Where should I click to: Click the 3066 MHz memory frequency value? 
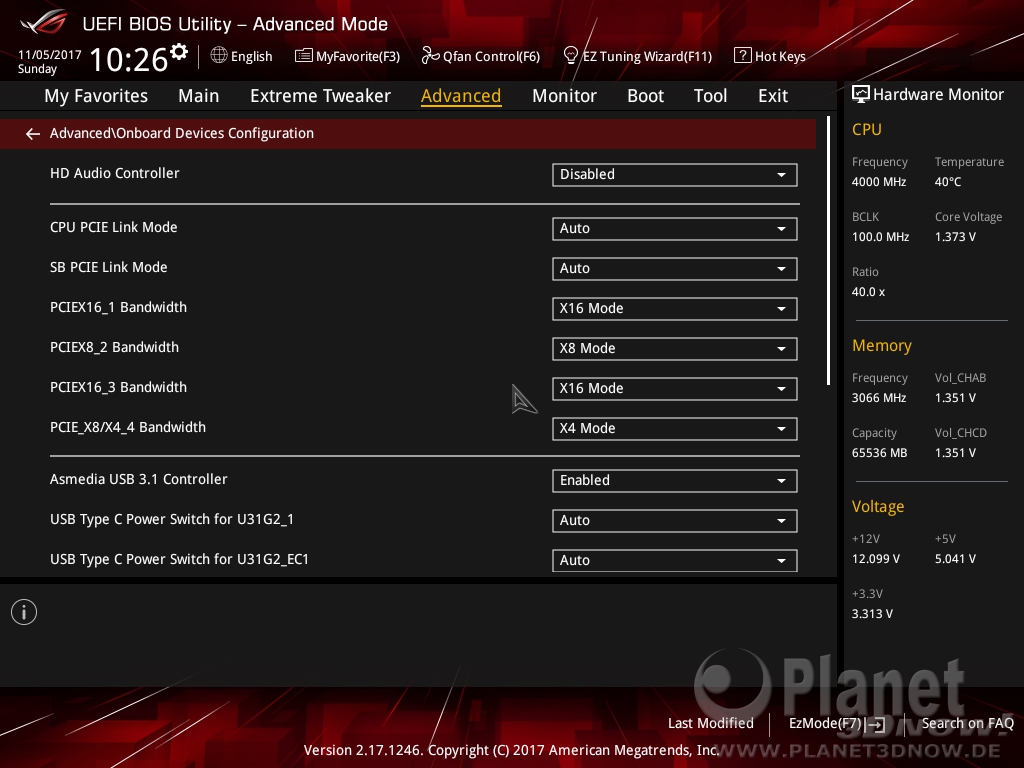tap(878, 398)
